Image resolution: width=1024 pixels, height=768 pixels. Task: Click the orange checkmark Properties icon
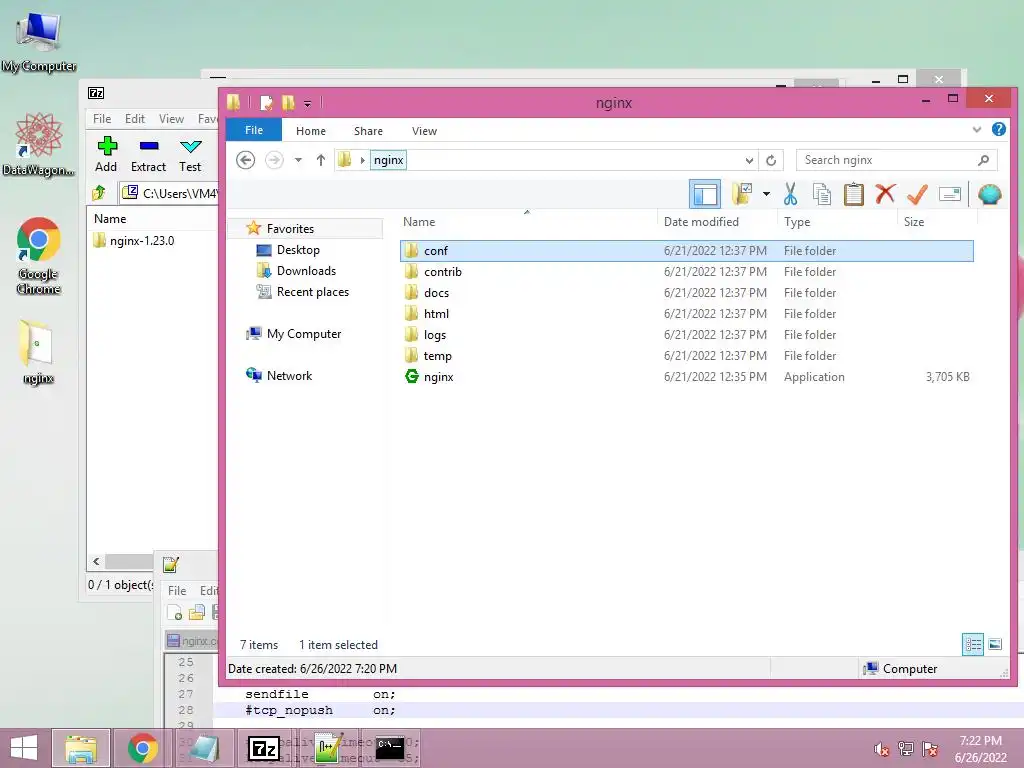point(917,194)
